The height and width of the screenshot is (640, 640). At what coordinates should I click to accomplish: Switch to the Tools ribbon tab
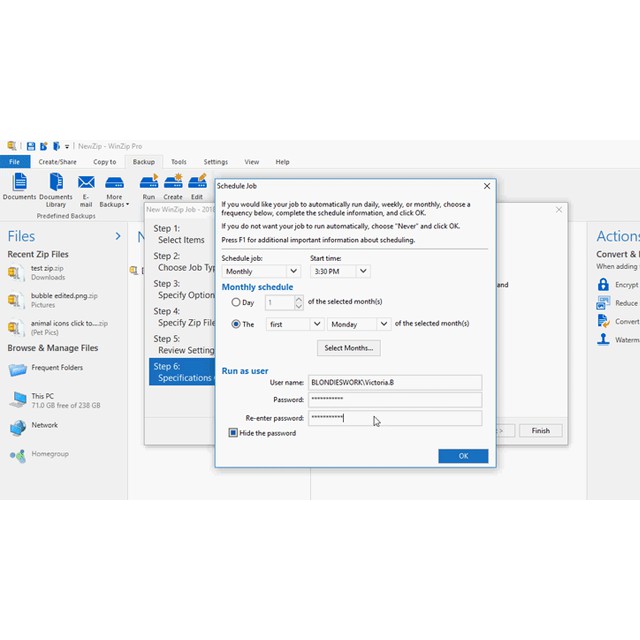[x=178, y=161]
